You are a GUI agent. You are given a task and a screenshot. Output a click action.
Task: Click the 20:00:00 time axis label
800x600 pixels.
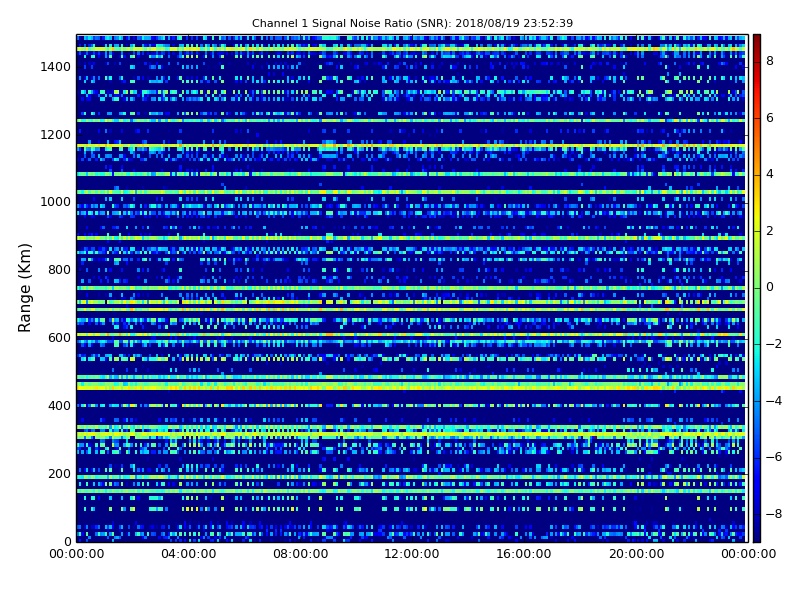click(x=637, y=554)
